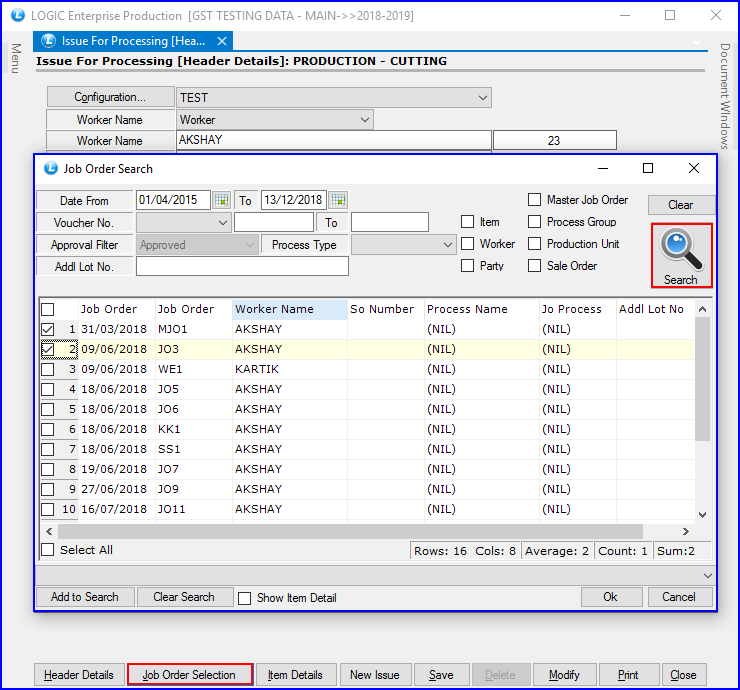This screenshot has height=690, width=740.
Task: Expand the Worker type dropdown
Action: 365,120
